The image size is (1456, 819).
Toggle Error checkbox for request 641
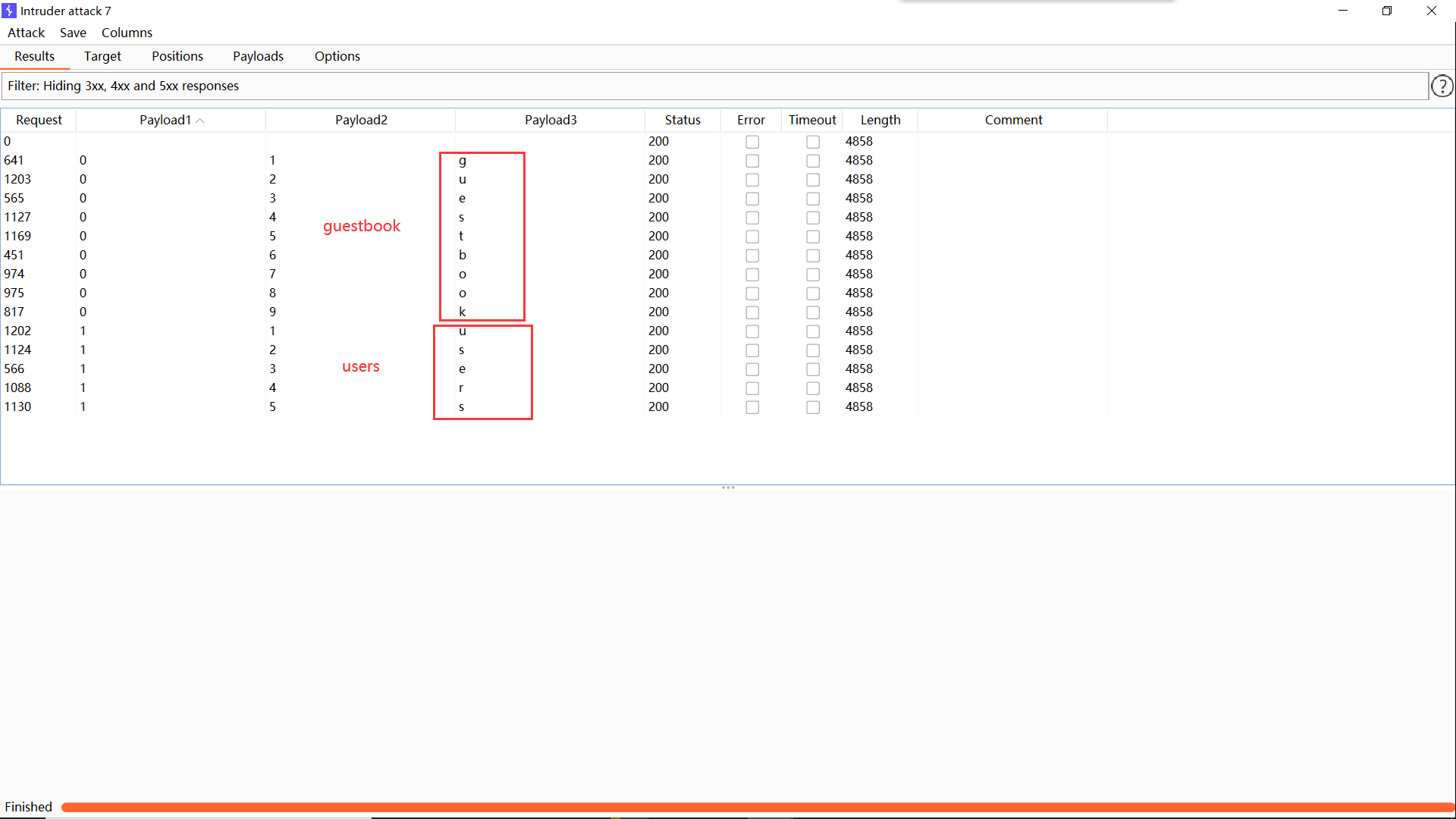752,161
